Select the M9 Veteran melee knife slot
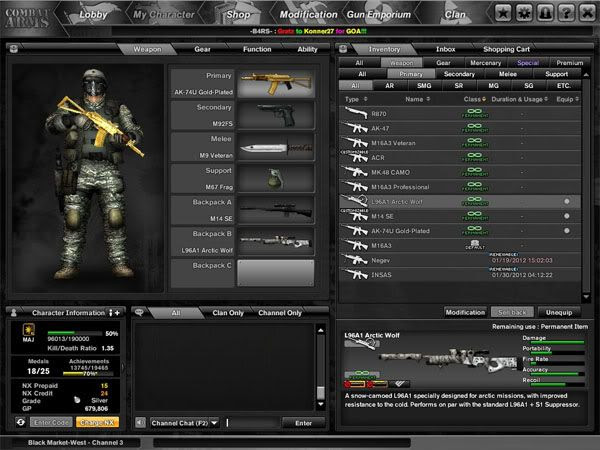Image resolution: width=600 pixels, height=450 pixels. 276,147
